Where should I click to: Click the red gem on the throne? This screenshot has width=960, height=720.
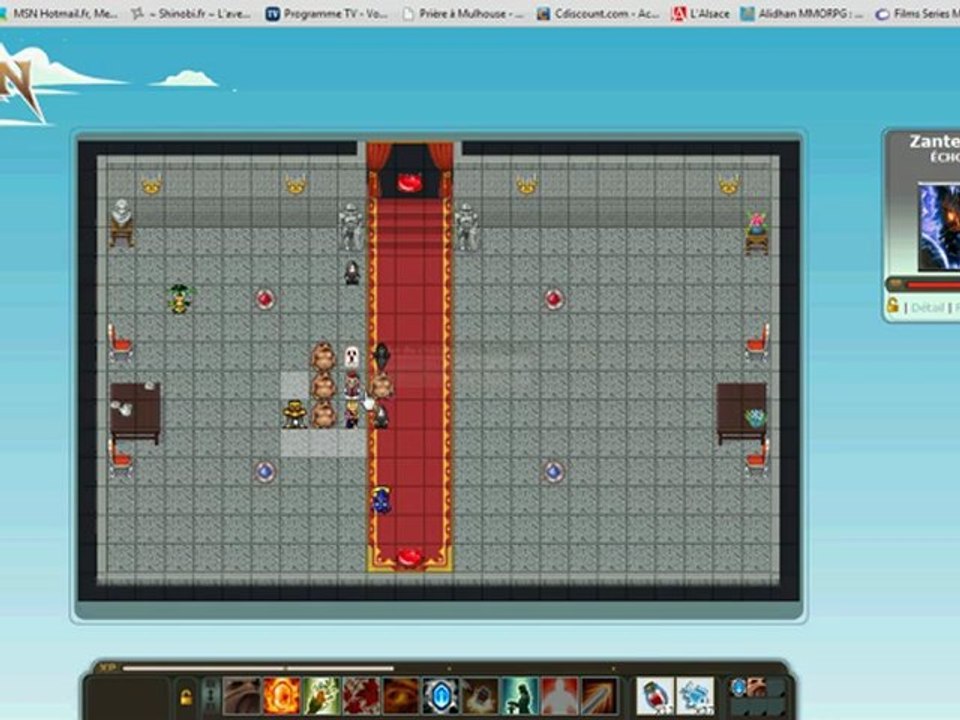click(x=410, y=182)
